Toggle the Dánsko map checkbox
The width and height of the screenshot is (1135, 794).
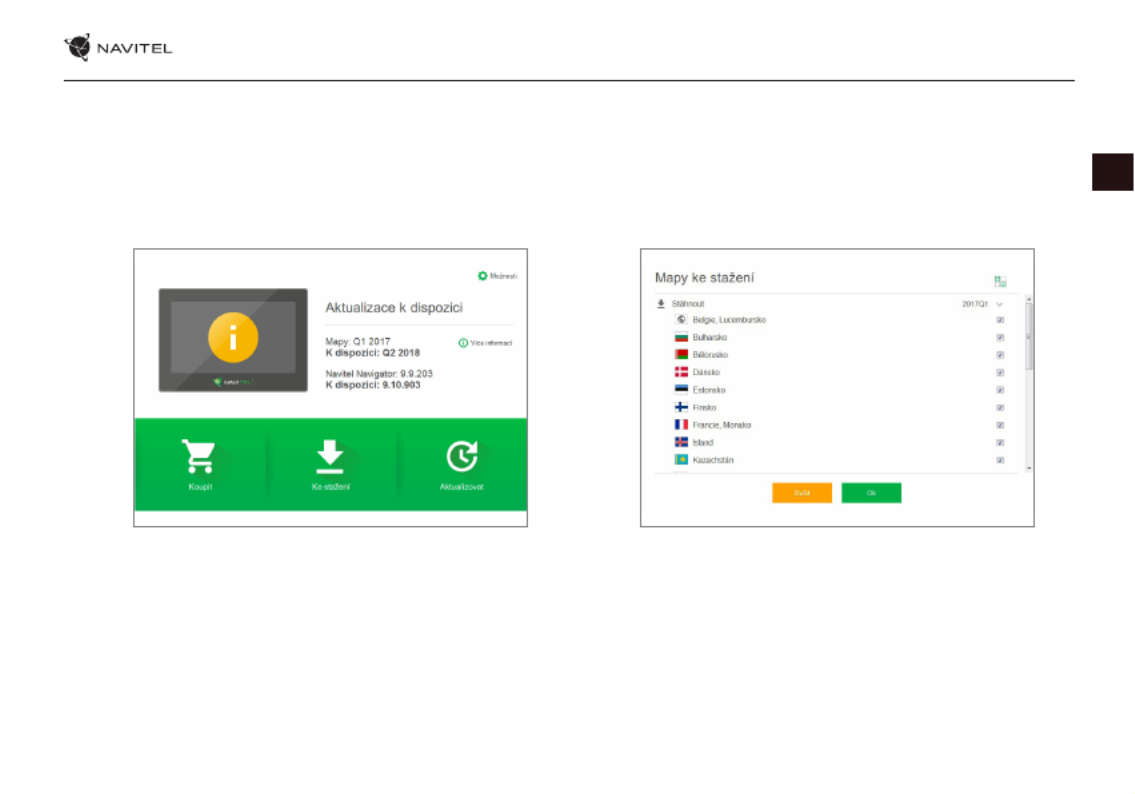click(x=1000, y=373)
